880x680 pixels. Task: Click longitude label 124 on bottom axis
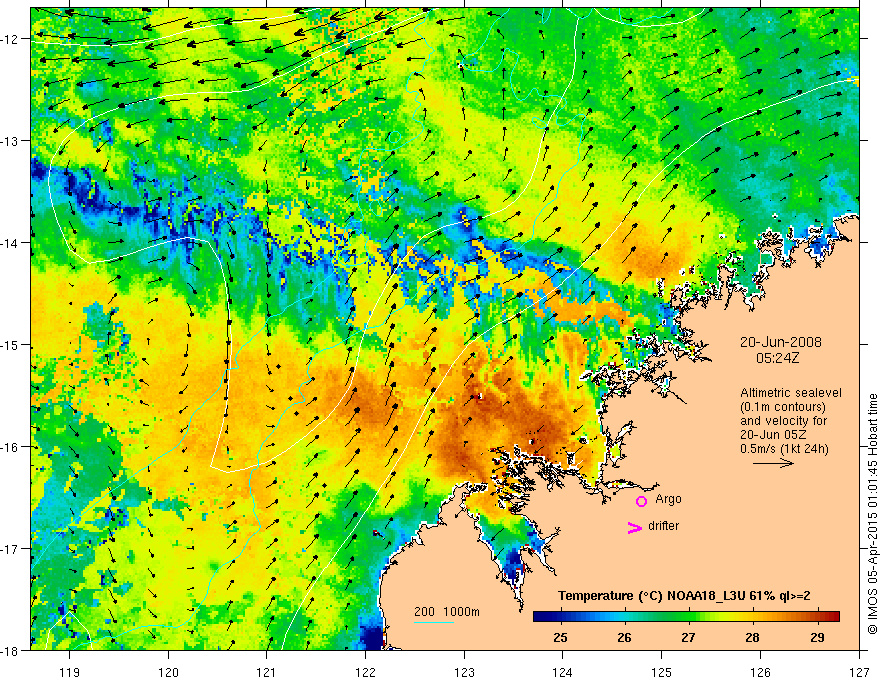coord(563,672)
